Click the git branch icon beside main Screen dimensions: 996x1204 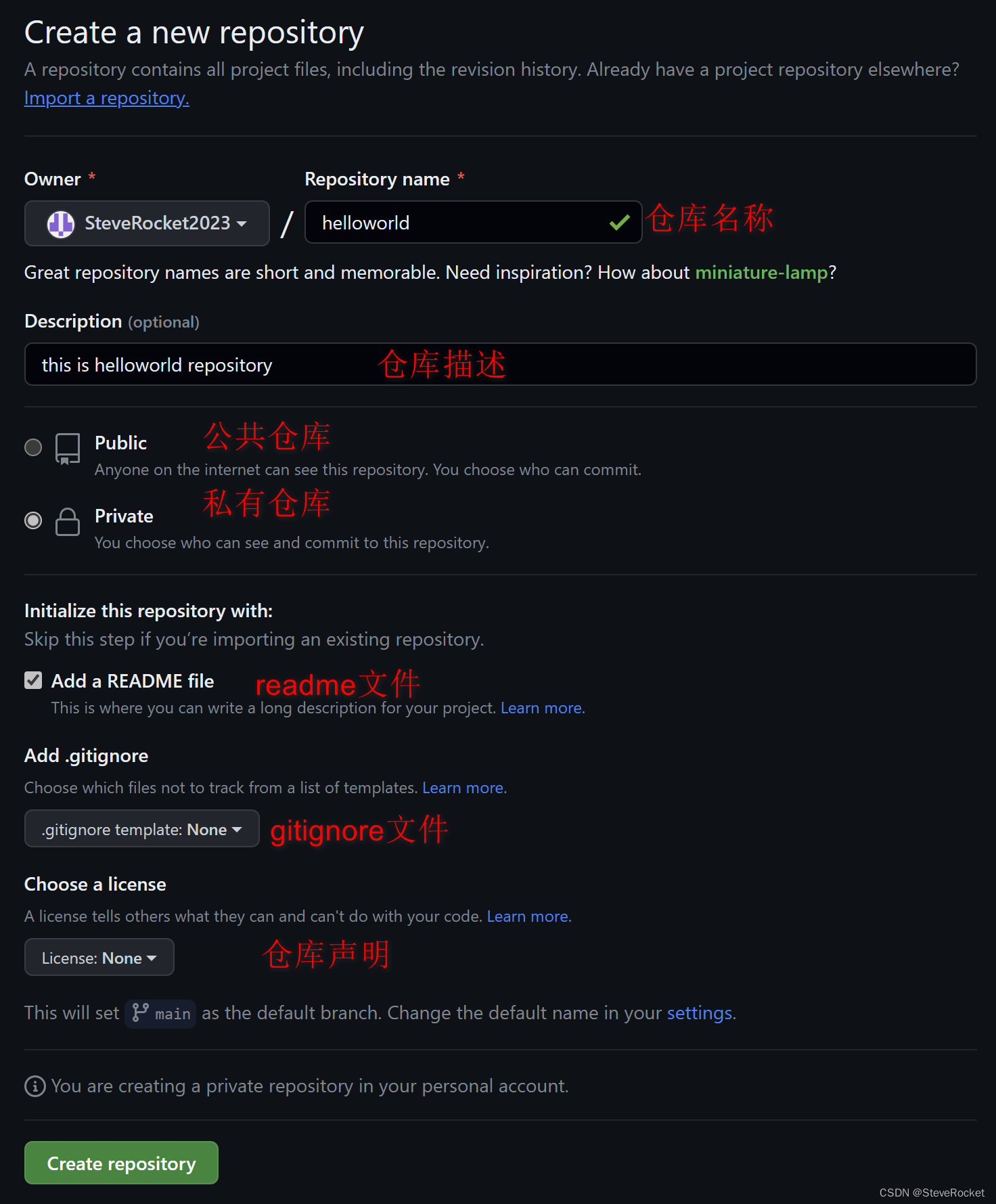(x=140, y=1012)
